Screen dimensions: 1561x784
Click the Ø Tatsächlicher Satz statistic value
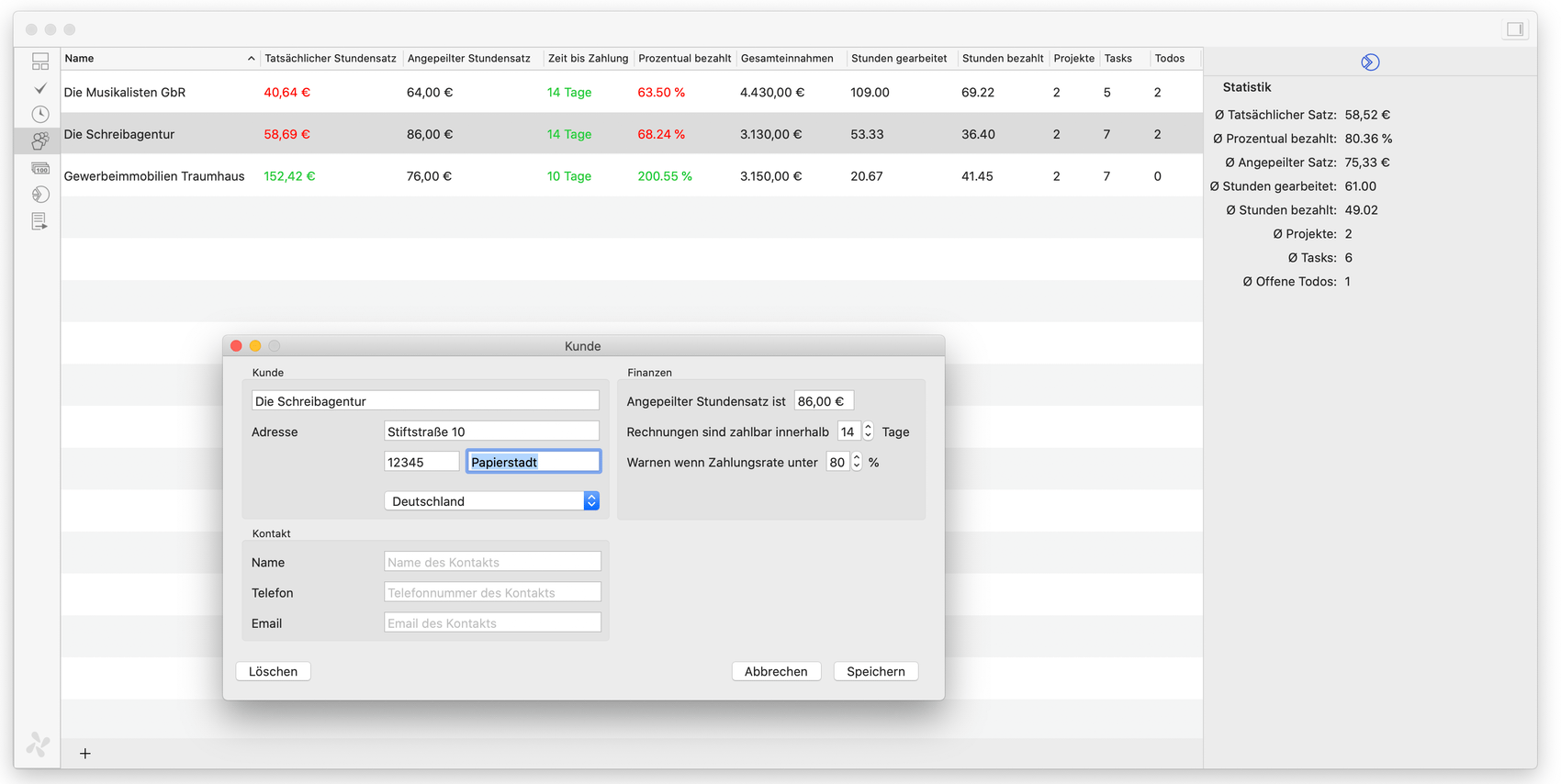click(1367, 115)
